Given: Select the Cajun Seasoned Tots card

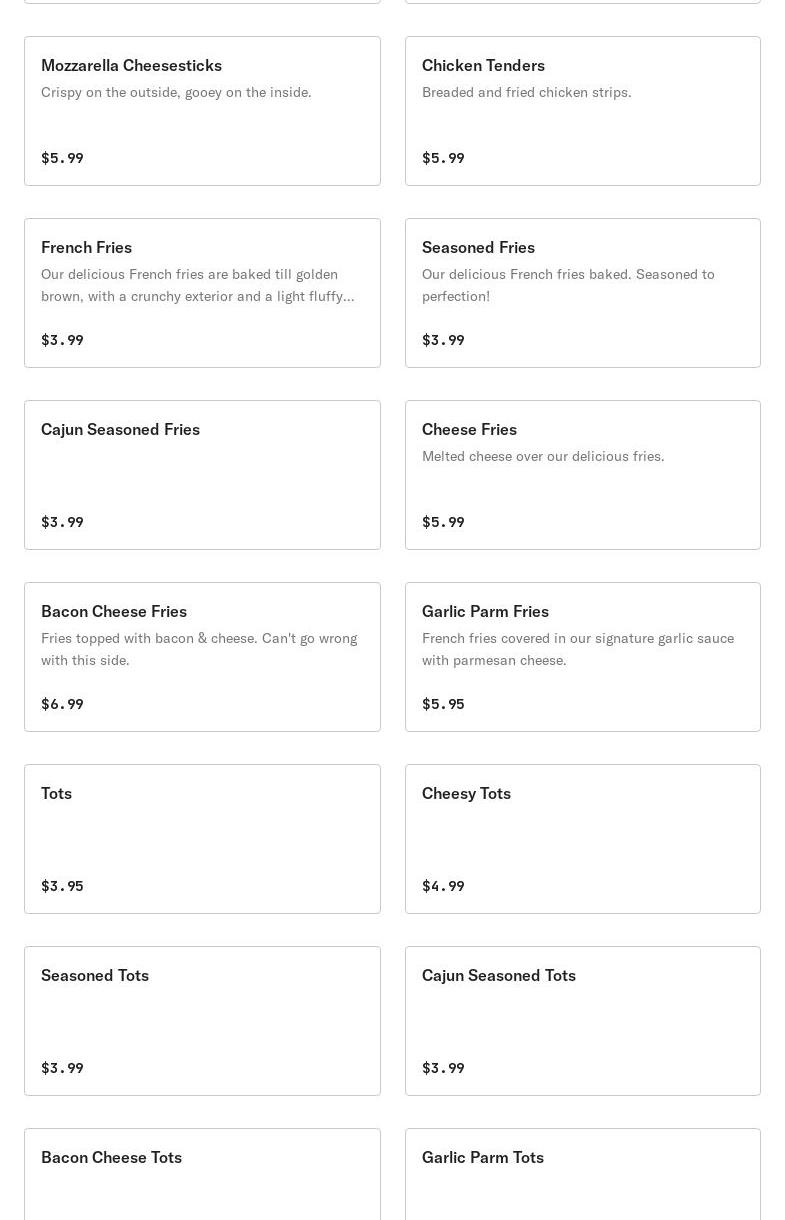Looking at the screenshot, I should coord(582,1021).
